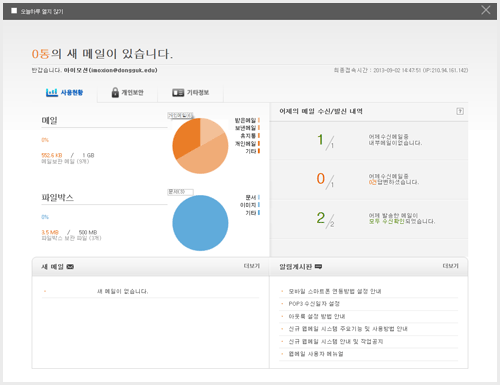The height and width of the screenshot is (385, 500).
Task: Open 더보기 in the 알림게시판 panel
Action: [450, 266]
